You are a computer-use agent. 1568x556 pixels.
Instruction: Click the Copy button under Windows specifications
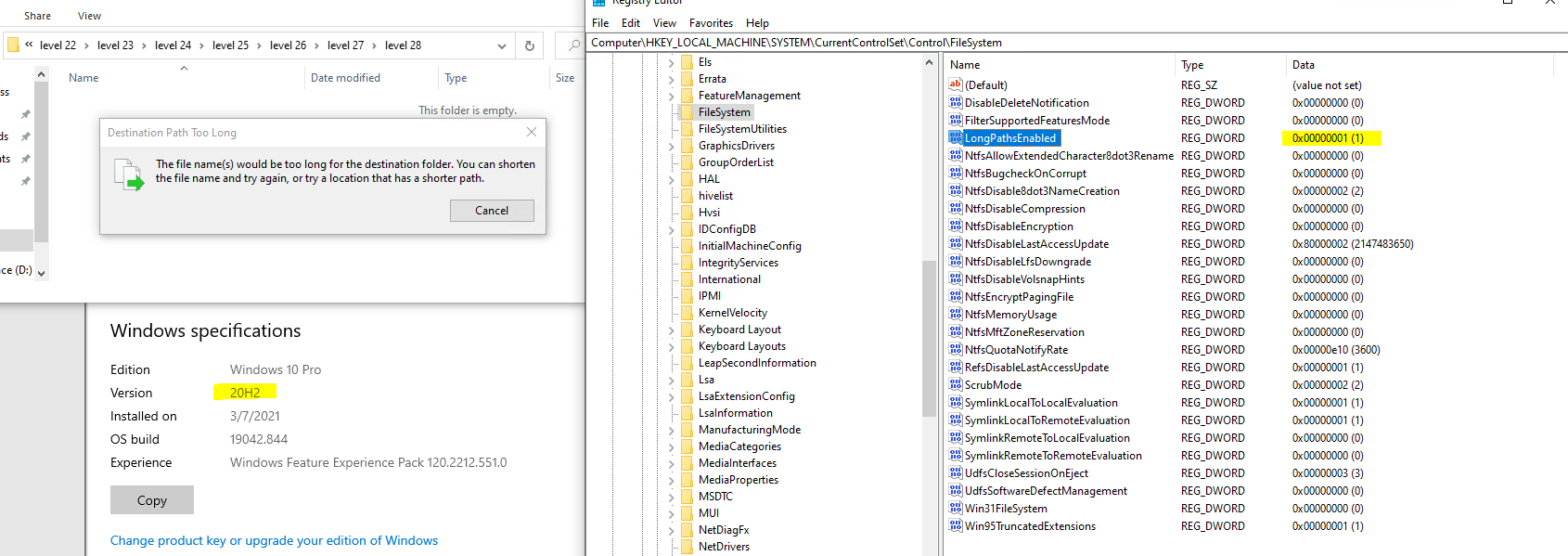pos(152,500)
